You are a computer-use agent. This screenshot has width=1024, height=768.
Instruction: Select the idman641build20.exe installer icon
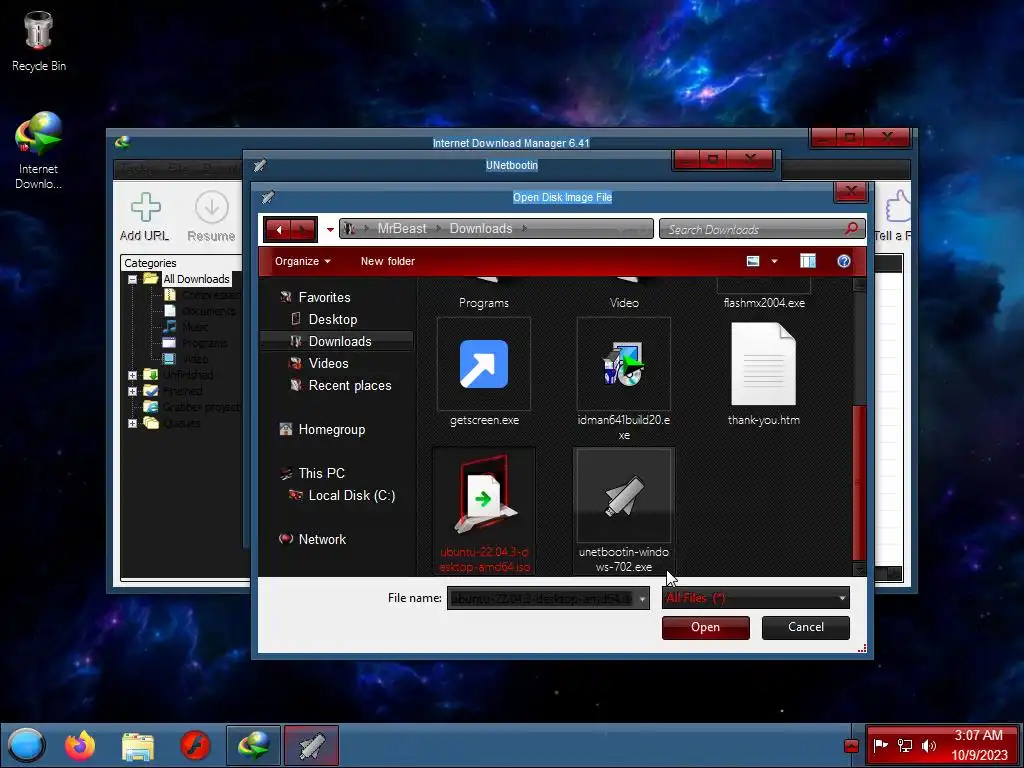pyautogui.click(x=624, y=364)
